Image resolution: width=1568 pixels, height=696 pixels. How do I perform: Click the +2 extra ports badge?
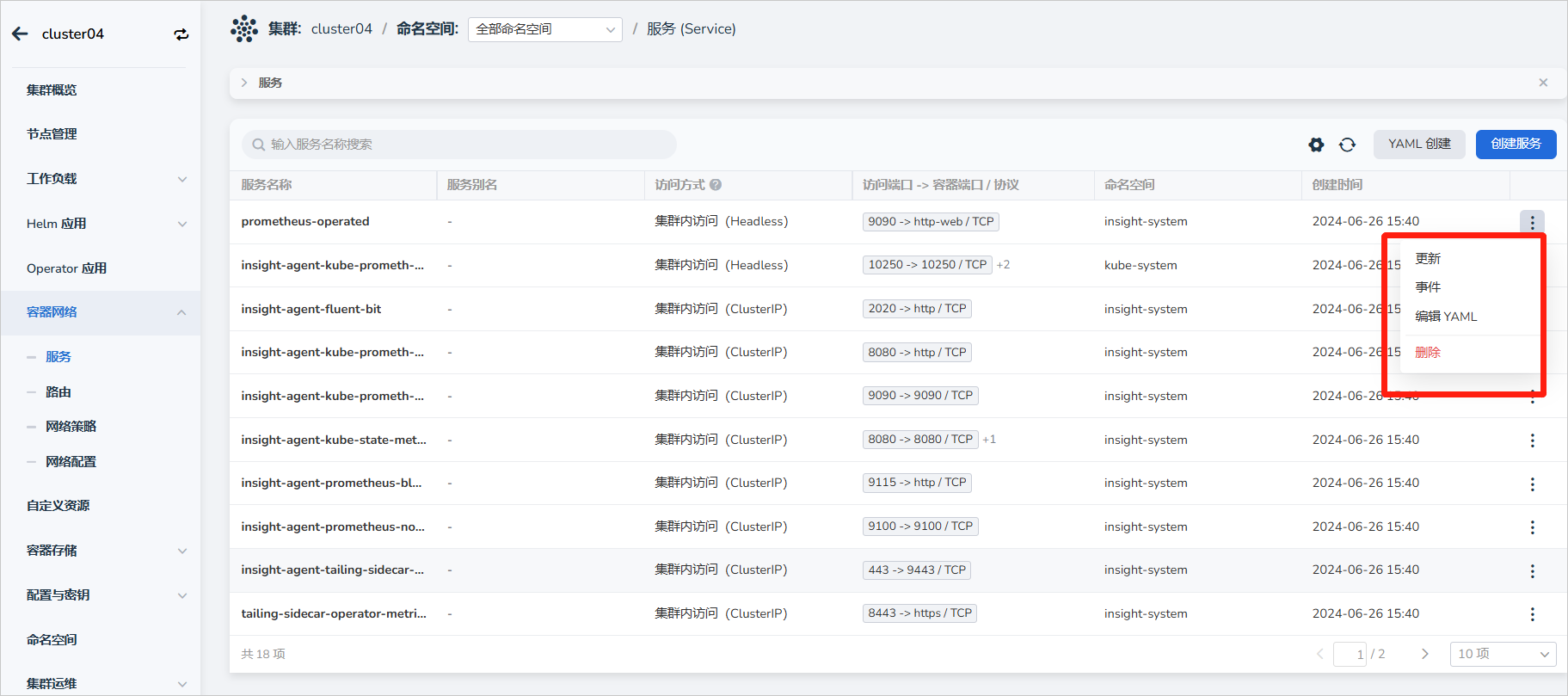(x=1003, y=265)
